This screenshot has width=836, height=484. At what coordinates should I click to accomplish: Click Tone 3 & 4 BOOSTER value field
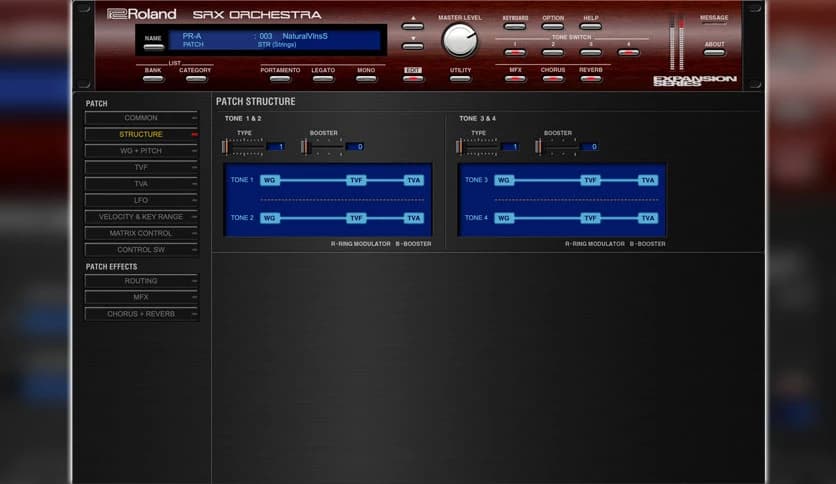tap(589, 147)
